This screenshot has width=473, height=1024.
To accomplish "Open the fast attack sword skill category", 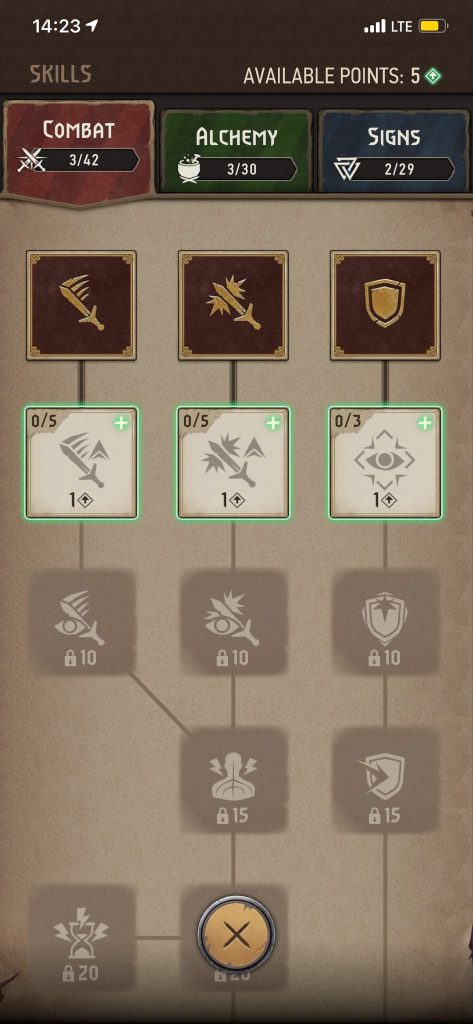I will (82, 306).
